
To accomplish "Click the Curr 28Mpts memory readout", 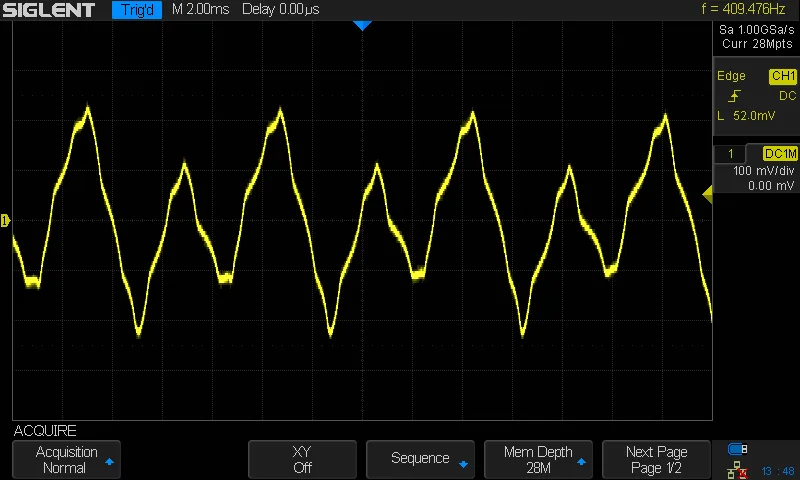I will pyautogui.click(x=757, y=44).
